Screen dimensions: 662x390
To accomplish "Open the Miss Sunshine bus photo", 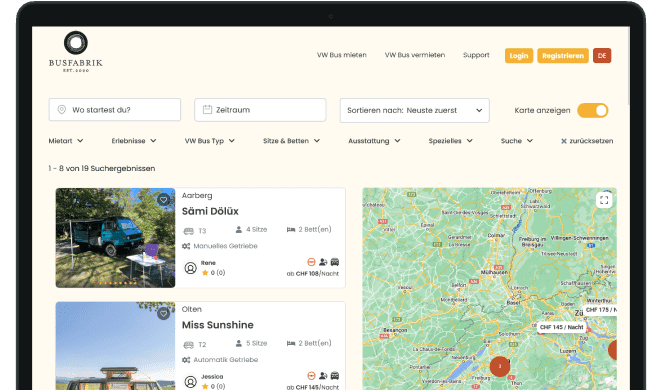I will point(115,346).
